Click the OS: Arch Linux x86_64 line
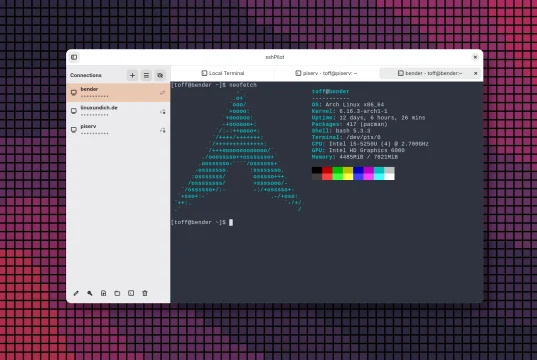 pyautogui.click(x=348, y=104)
